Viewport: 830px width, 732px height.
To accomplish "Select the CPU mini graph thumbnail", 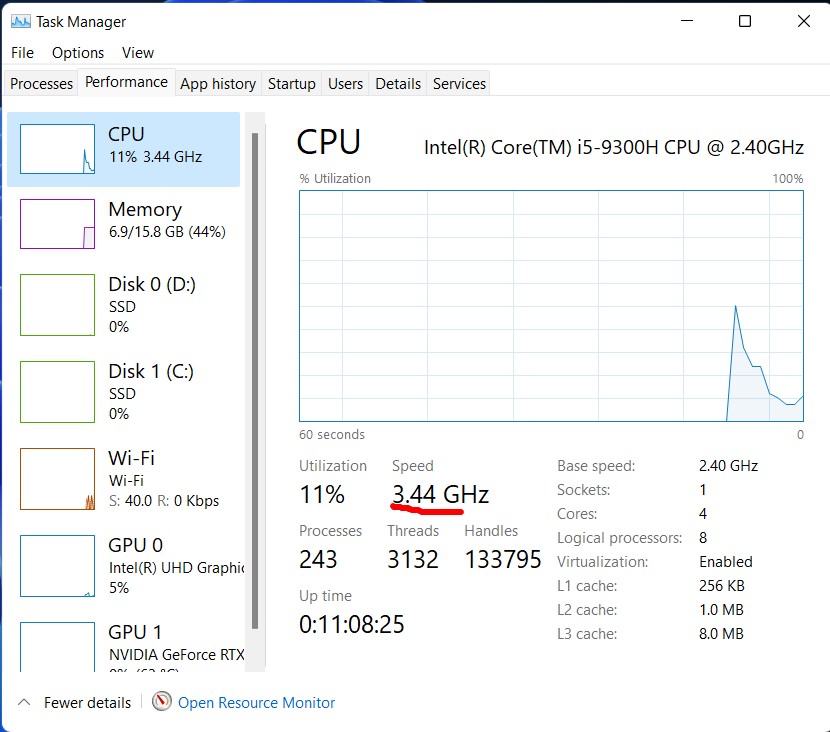I will click(x=57, y=149).
